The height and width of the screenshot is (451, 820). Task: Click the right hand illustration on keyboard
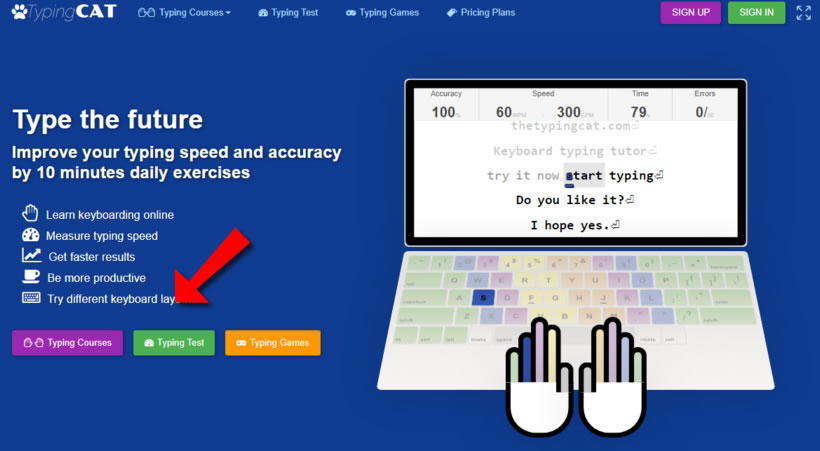pyautogui.click(x=613, y=377)
